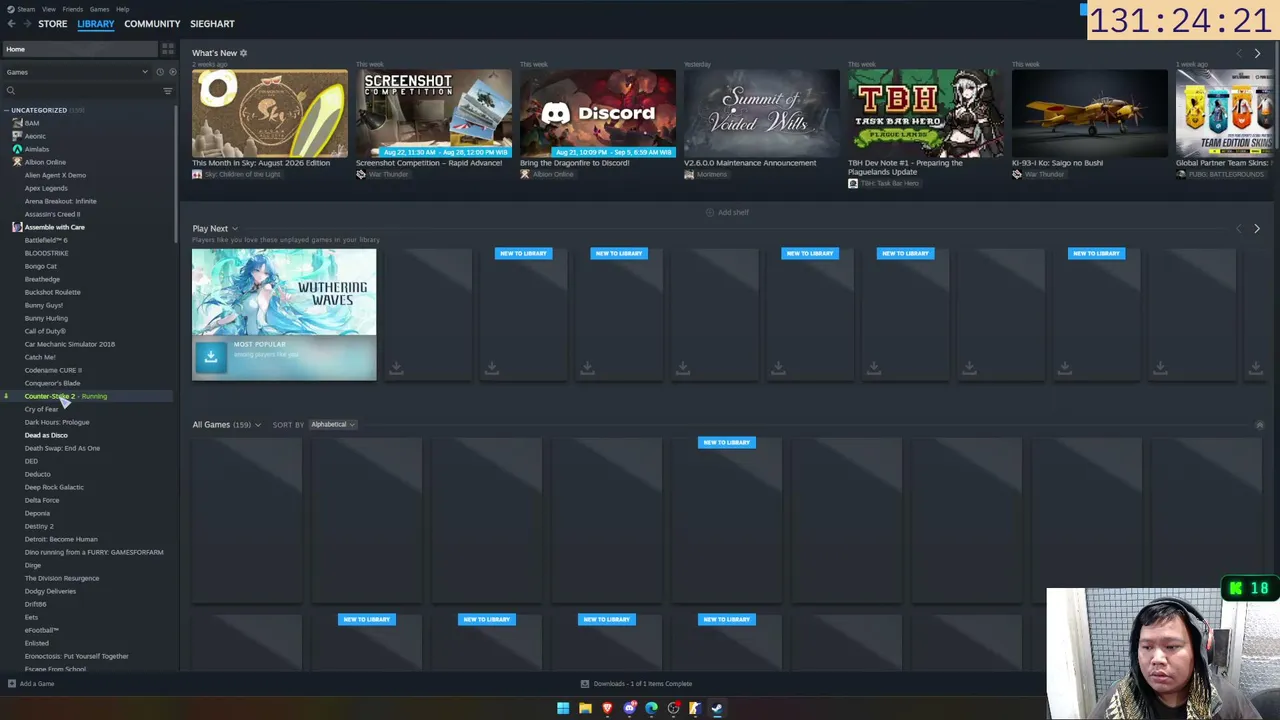
Task: Download Wuthering Waves via blue button
Action: click(x=210, y=357)
